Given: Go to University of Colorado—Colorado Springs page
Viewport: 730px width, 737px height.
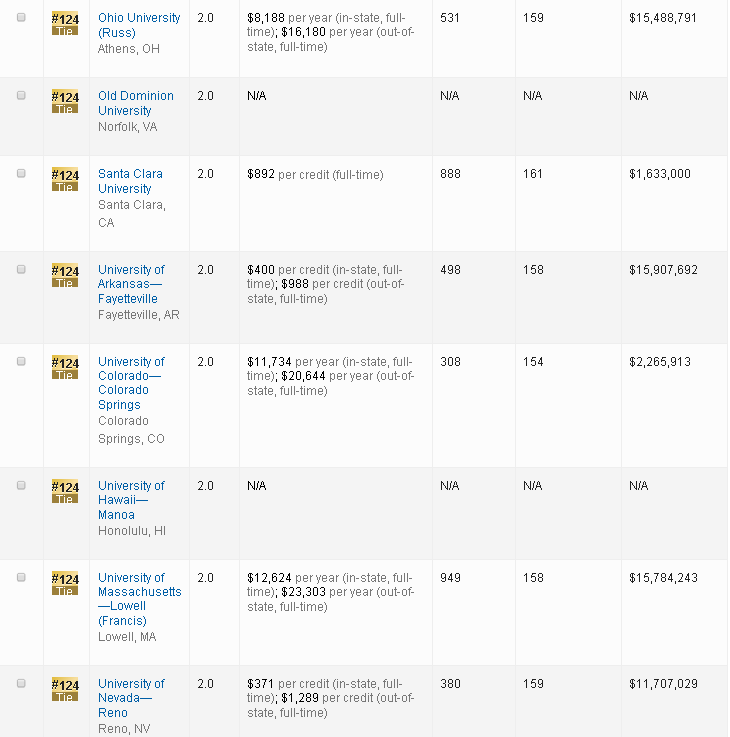Looking at the screenshot, I should [x=131, y=383].
